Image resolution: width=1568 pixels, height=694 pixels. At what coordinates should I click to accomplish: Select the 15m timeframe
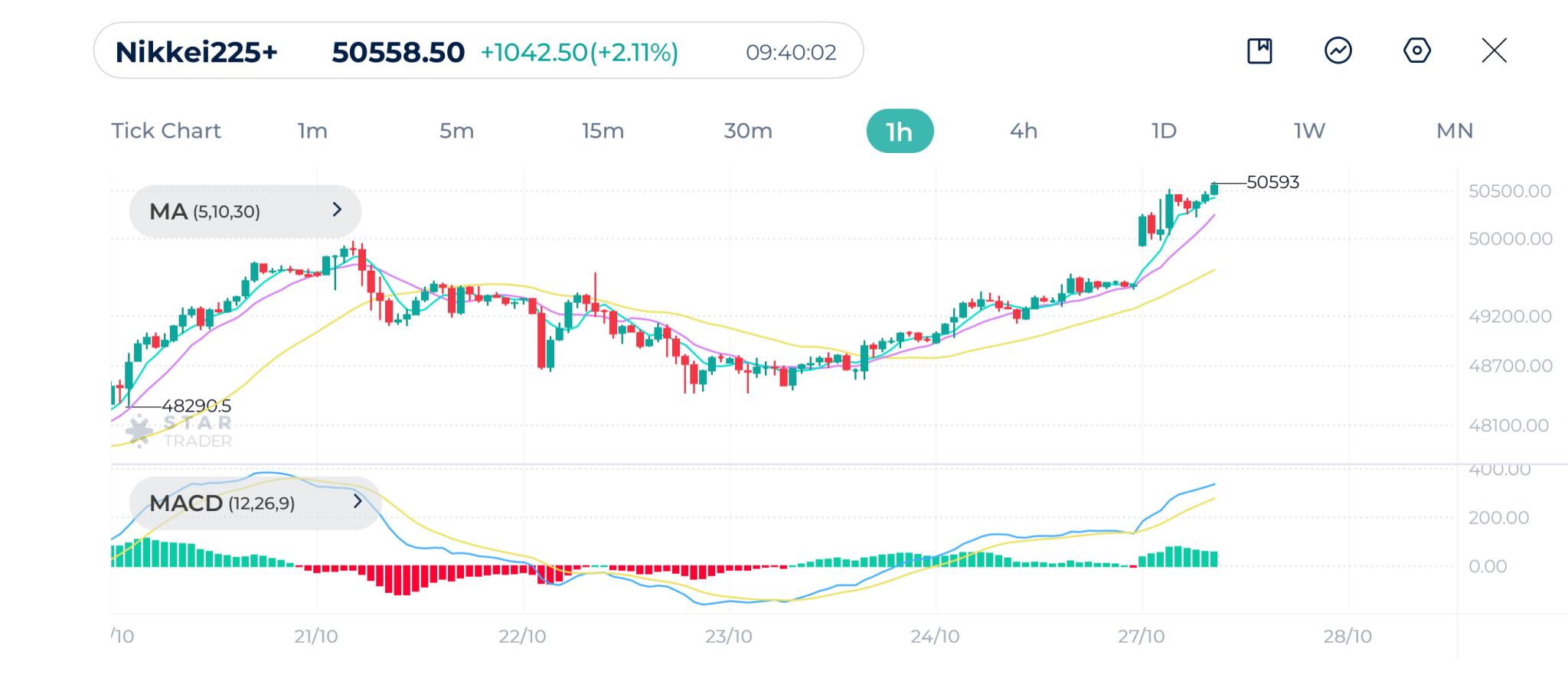pos(603,131)
